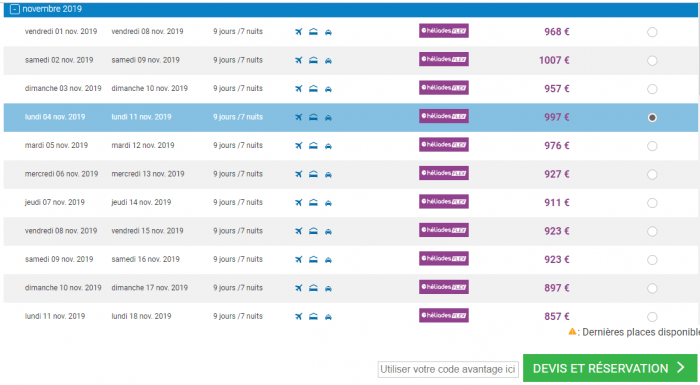Click the hotel bed icon in the 957 € row
The width and height of the screenshot is (700, 385).
pos(313,88)
